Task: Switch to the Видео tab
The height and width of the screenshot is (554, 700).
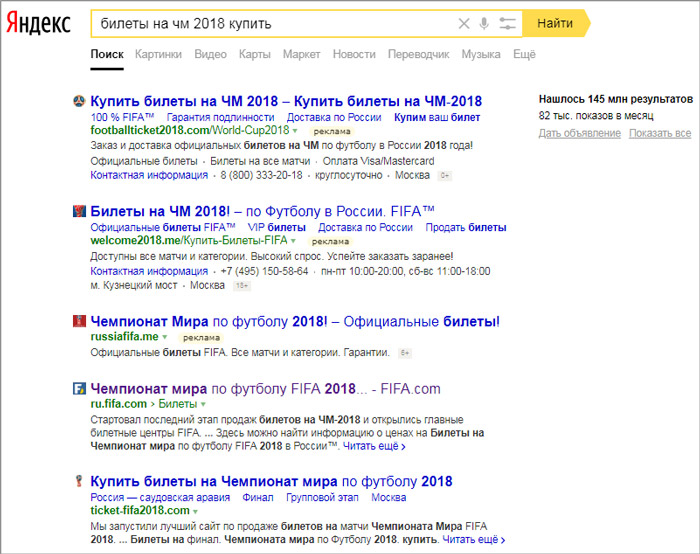Action: pyautogui.click(x=210, y=54)
